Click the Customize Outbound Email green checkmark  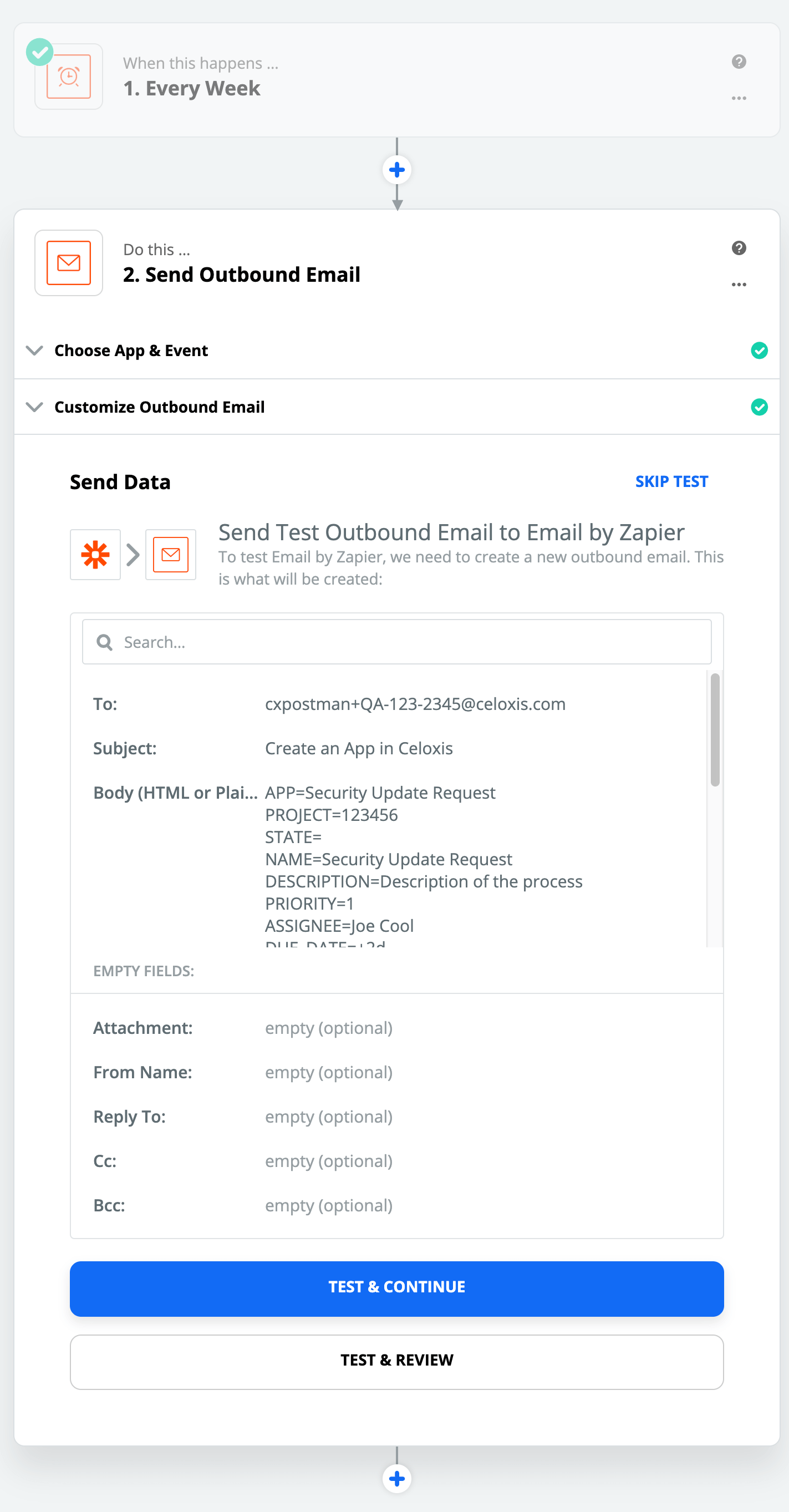[x=759, y=407]
